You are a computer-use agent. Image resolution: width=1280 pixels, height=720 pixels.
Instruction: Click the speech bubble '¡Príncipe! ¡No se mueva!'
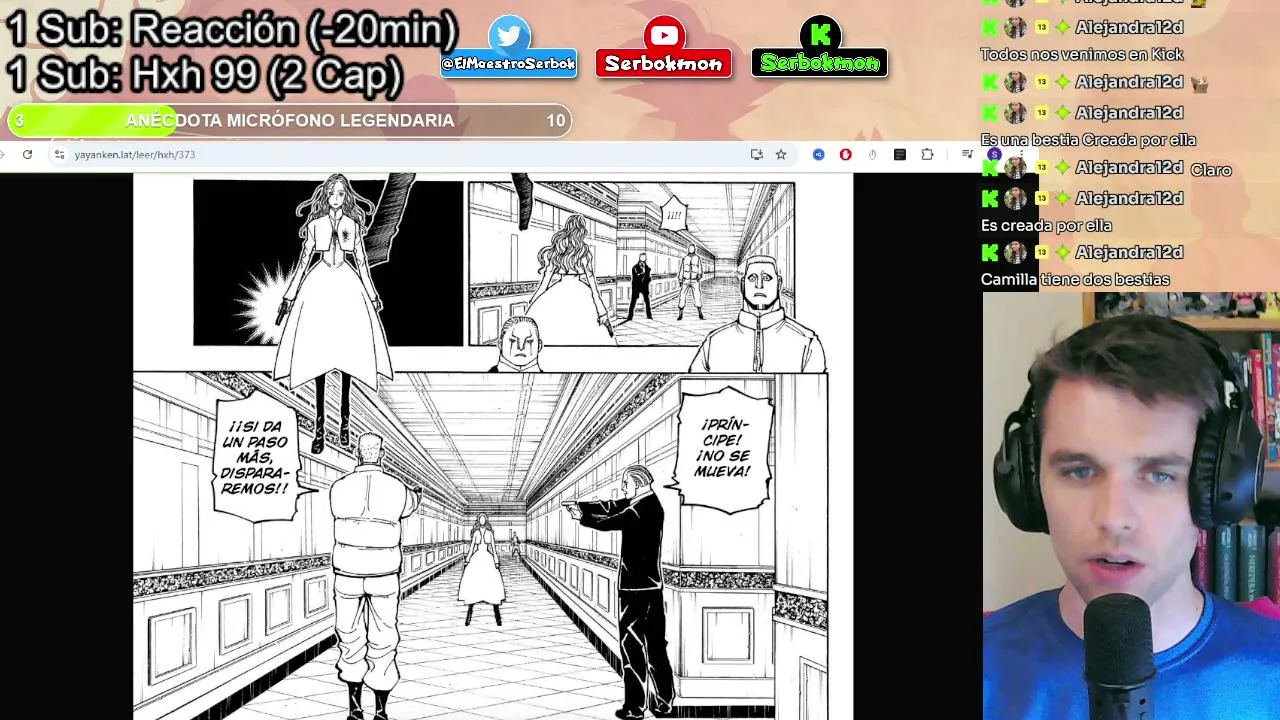[724, 448]
